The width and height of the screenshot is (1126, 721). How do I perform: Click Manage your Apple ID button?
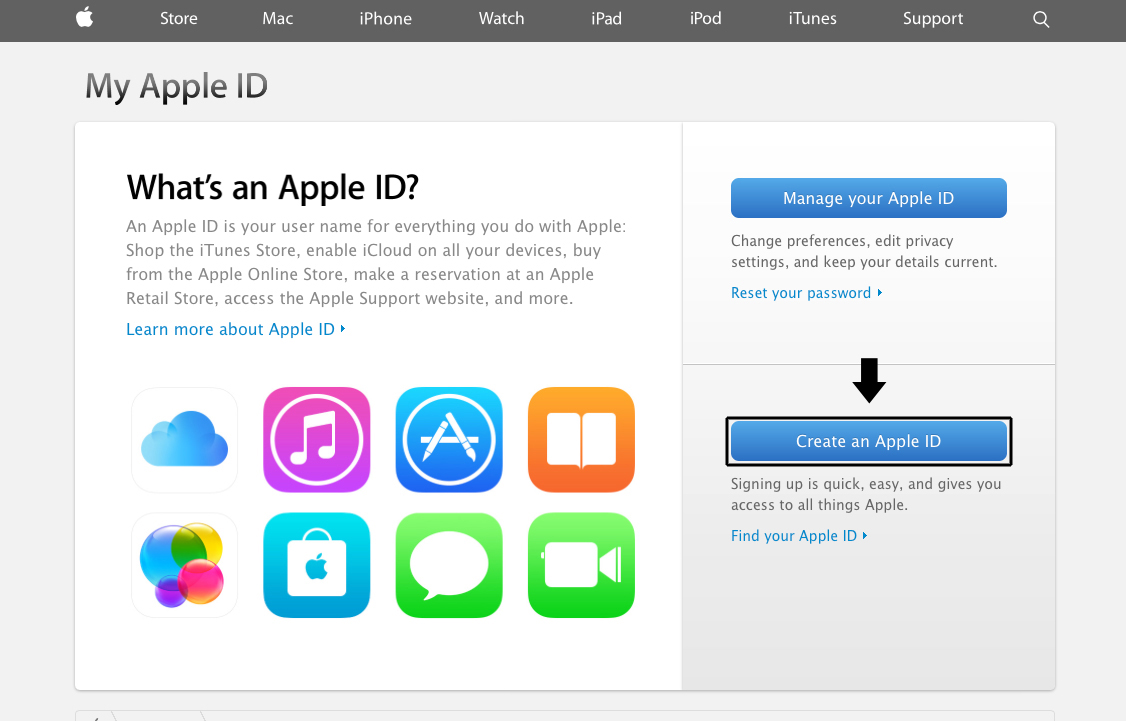click(x=869, y=198)
